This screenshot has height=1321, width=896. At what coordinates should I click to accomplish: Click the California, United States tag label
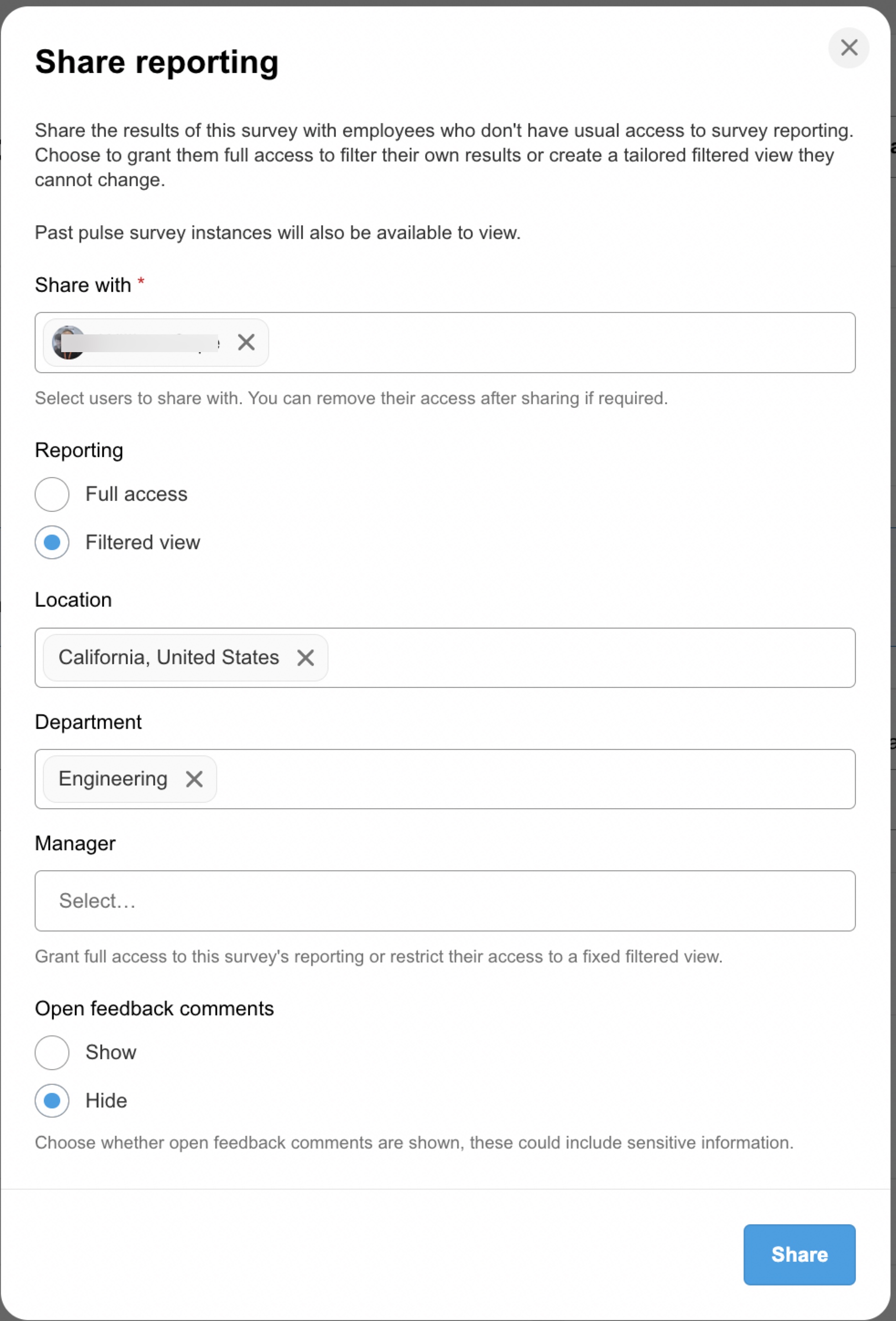coord(169,658)
